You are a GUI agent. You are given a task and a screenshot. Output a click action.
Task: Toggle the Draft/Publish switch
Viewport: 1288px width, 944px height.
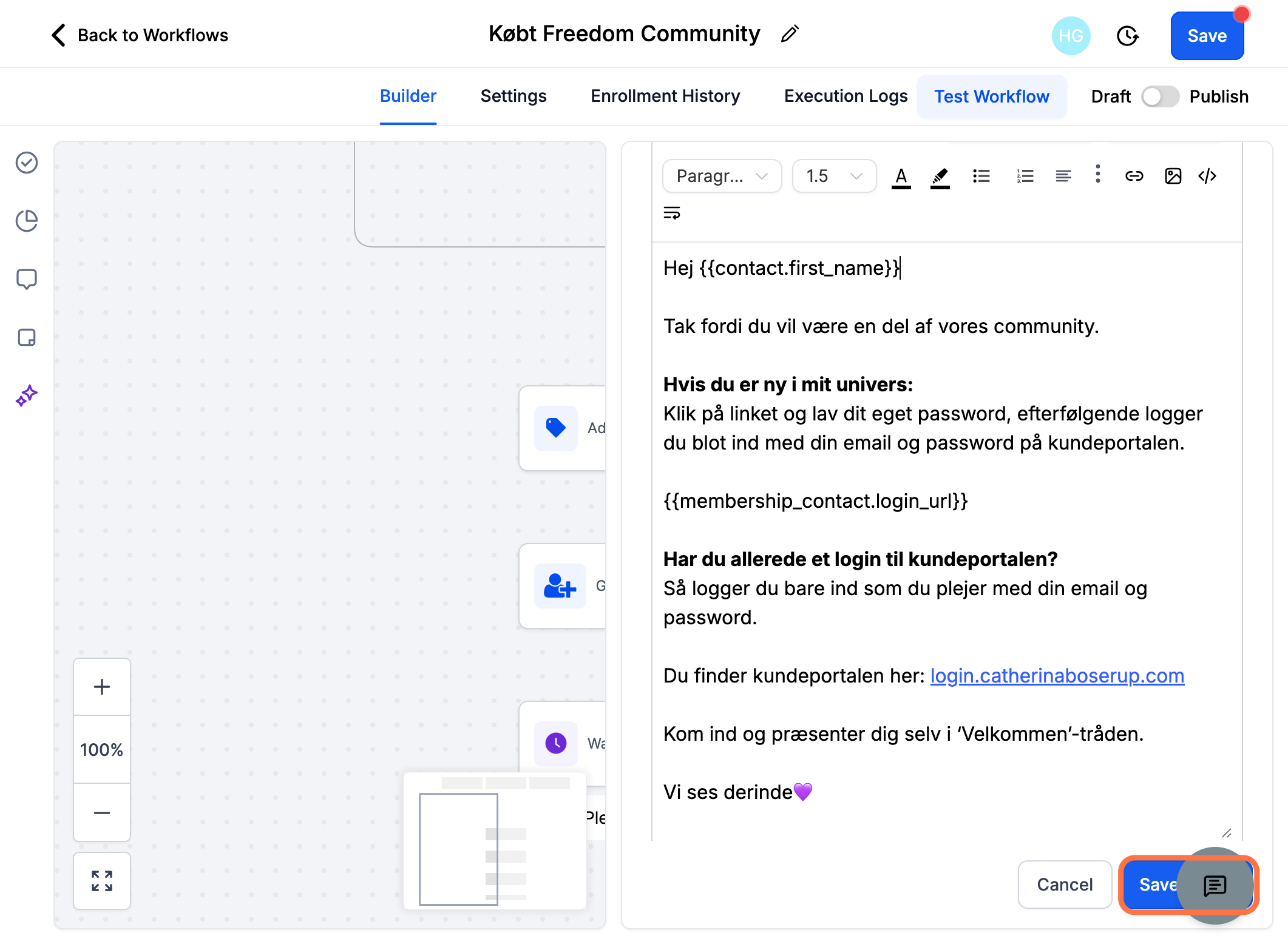[1159, 96]
